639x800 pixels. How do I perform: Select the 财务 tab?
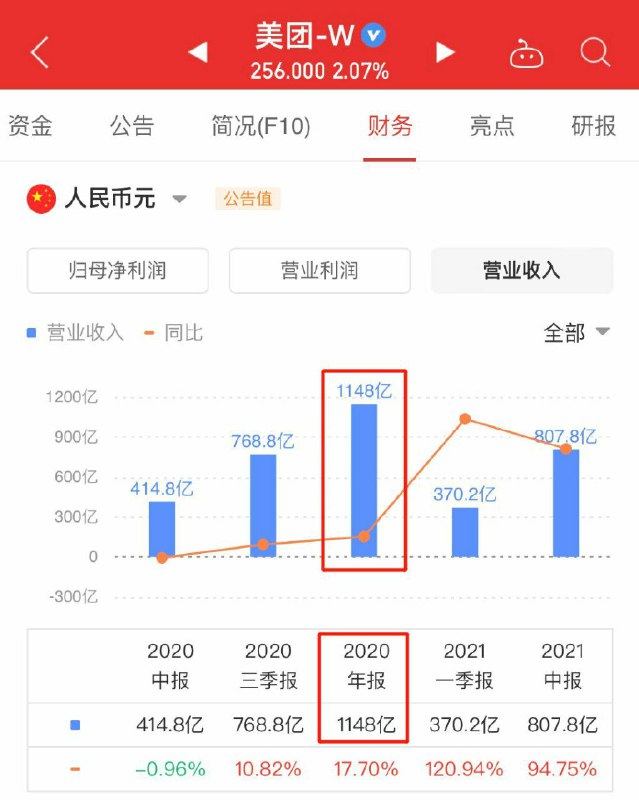[x=389, y=126]
